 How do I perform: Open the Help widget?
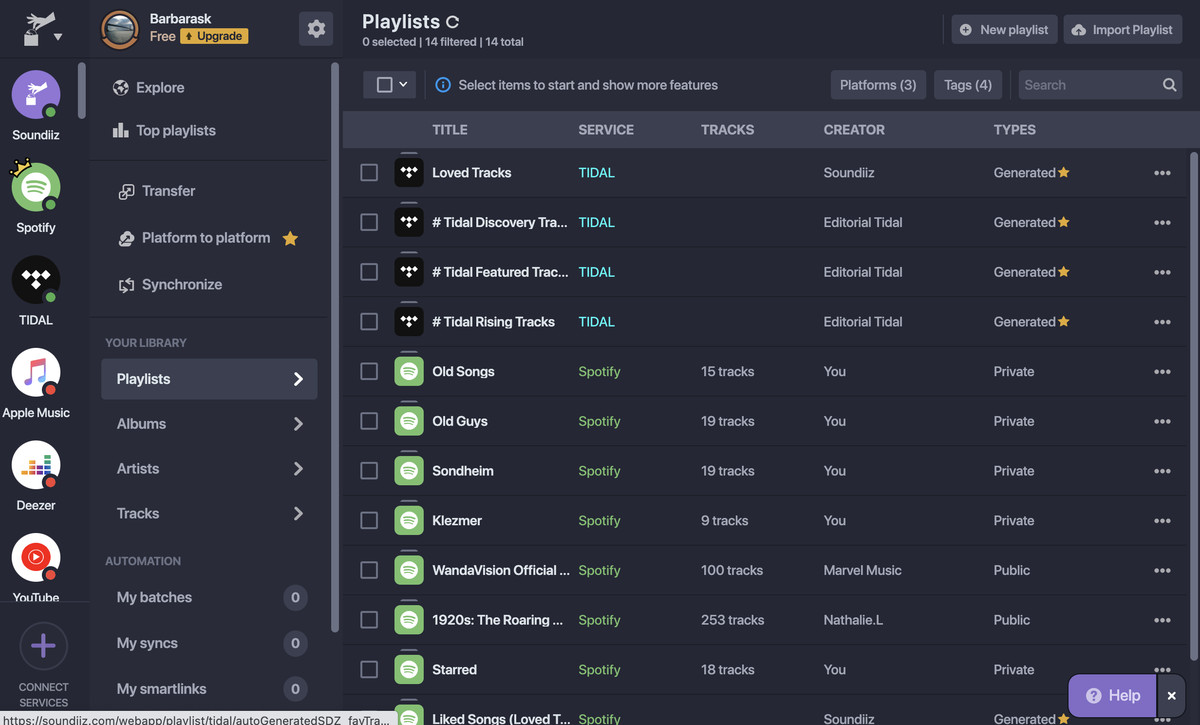point(1113,695)
